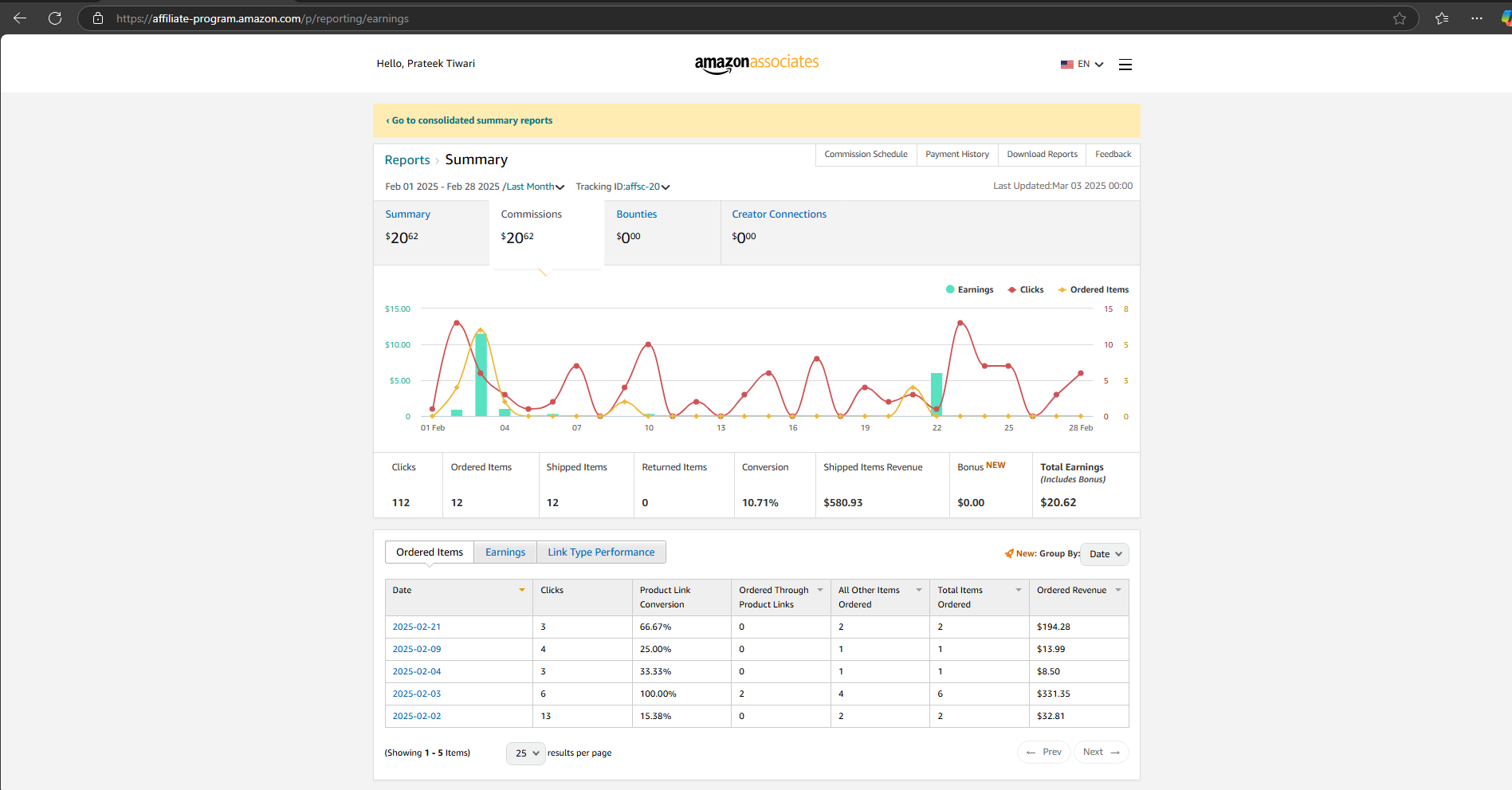The image size is (1512, 790).
Task: Click the Reports breadcrumb link
Action: [407, 160]
